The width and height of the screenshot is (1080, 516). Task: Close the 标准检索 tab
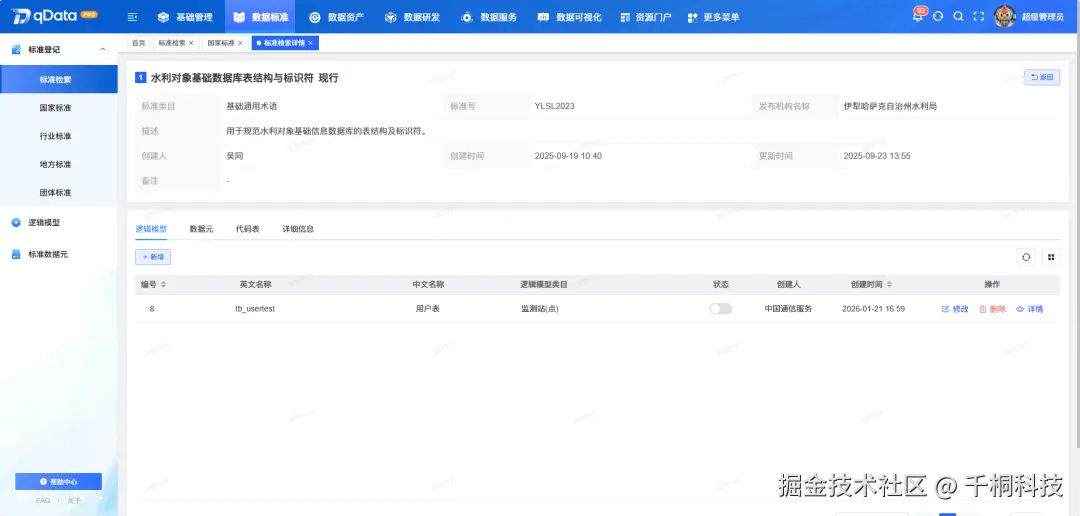coord(191,43)
